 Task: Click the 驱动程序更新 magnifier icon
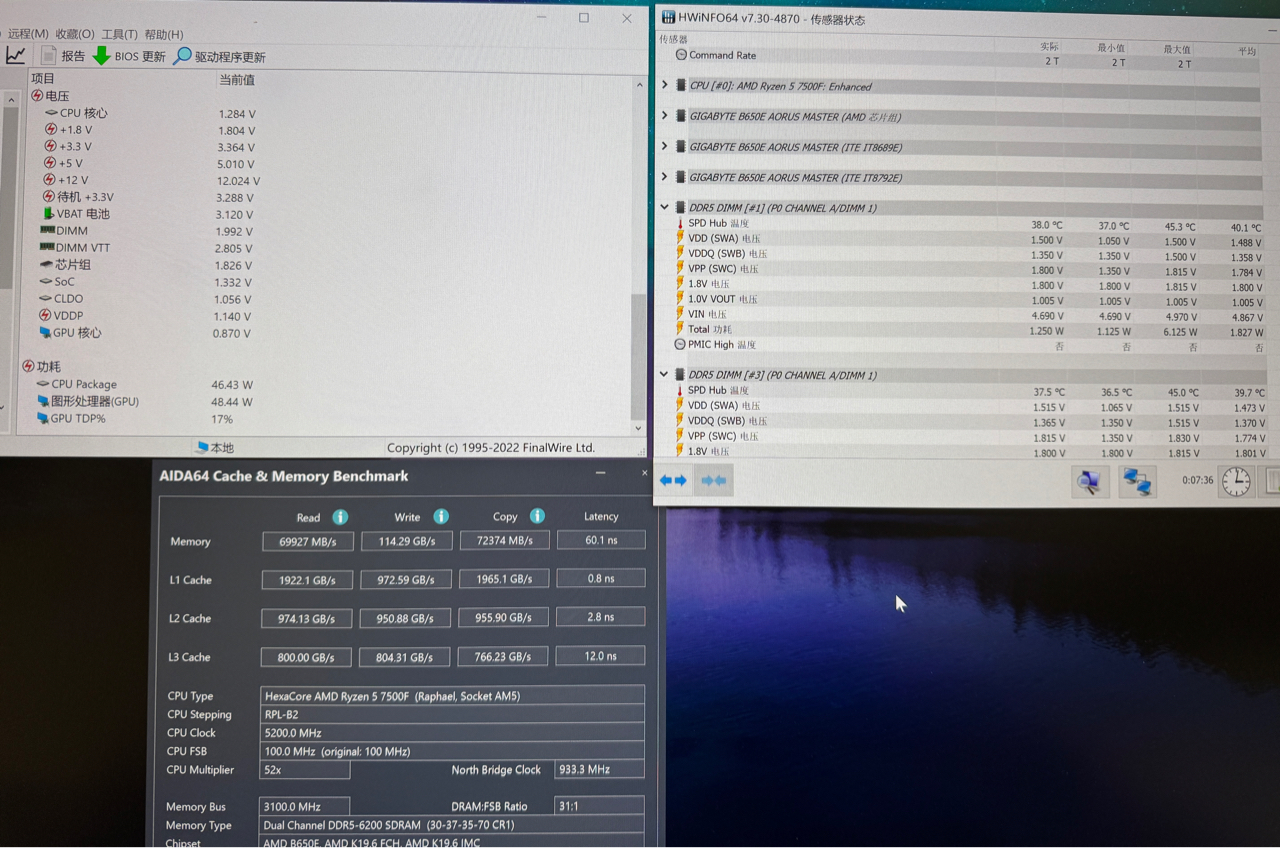(x=182, y=56)
